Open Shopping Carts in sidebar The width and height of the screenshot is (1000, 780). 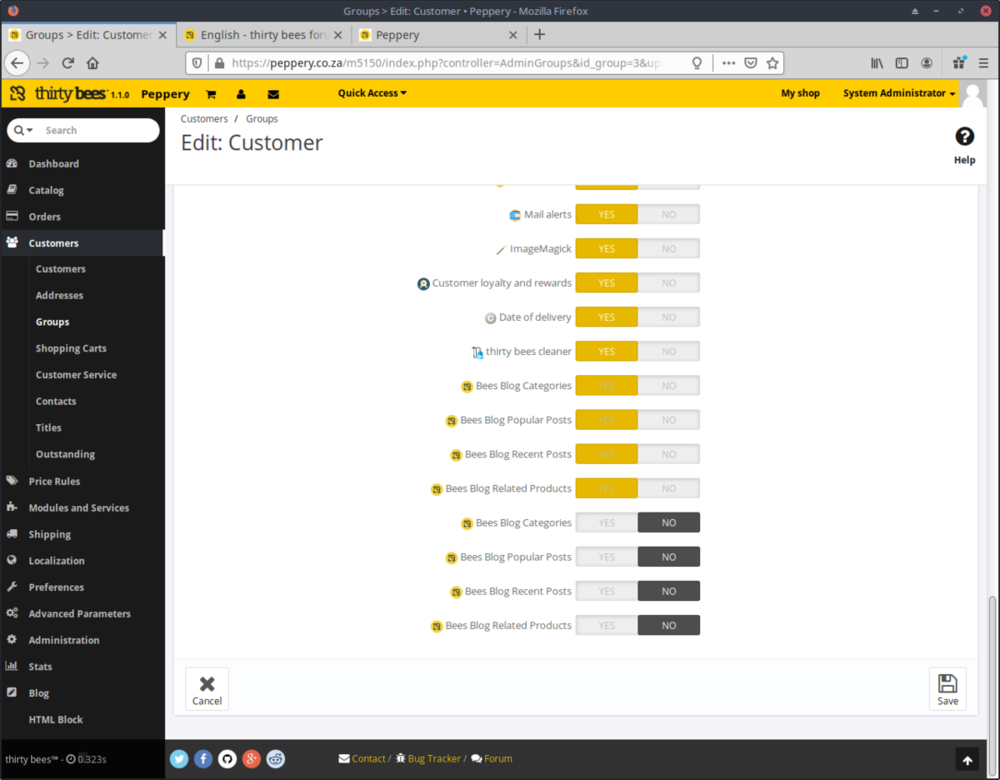[x=71, y=348]
